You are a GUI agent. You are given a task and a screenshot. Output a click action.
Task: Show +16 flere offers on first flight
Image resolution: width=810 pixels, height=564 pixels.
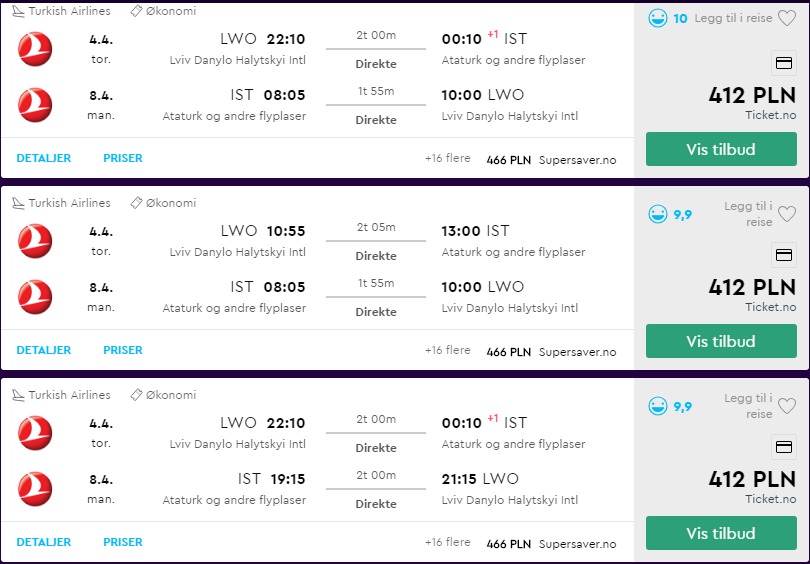(447, 159)
